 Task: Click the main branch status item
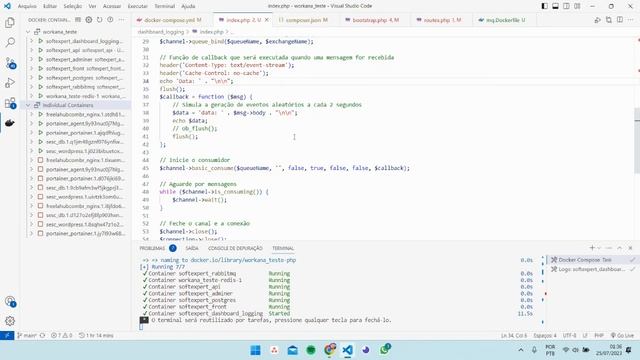click(x=27, y=336)
